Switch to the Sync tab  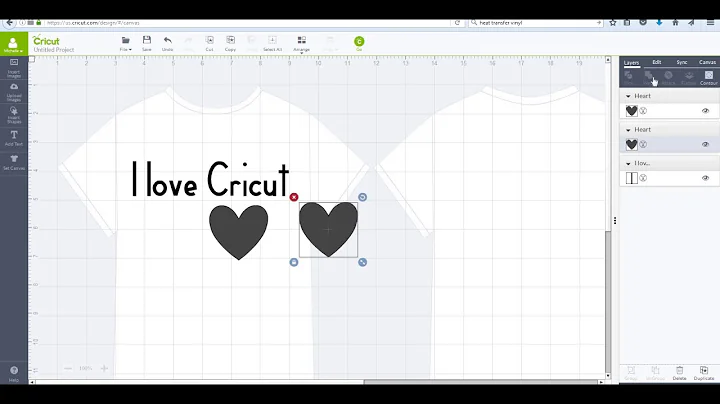(x=682, y=62)
